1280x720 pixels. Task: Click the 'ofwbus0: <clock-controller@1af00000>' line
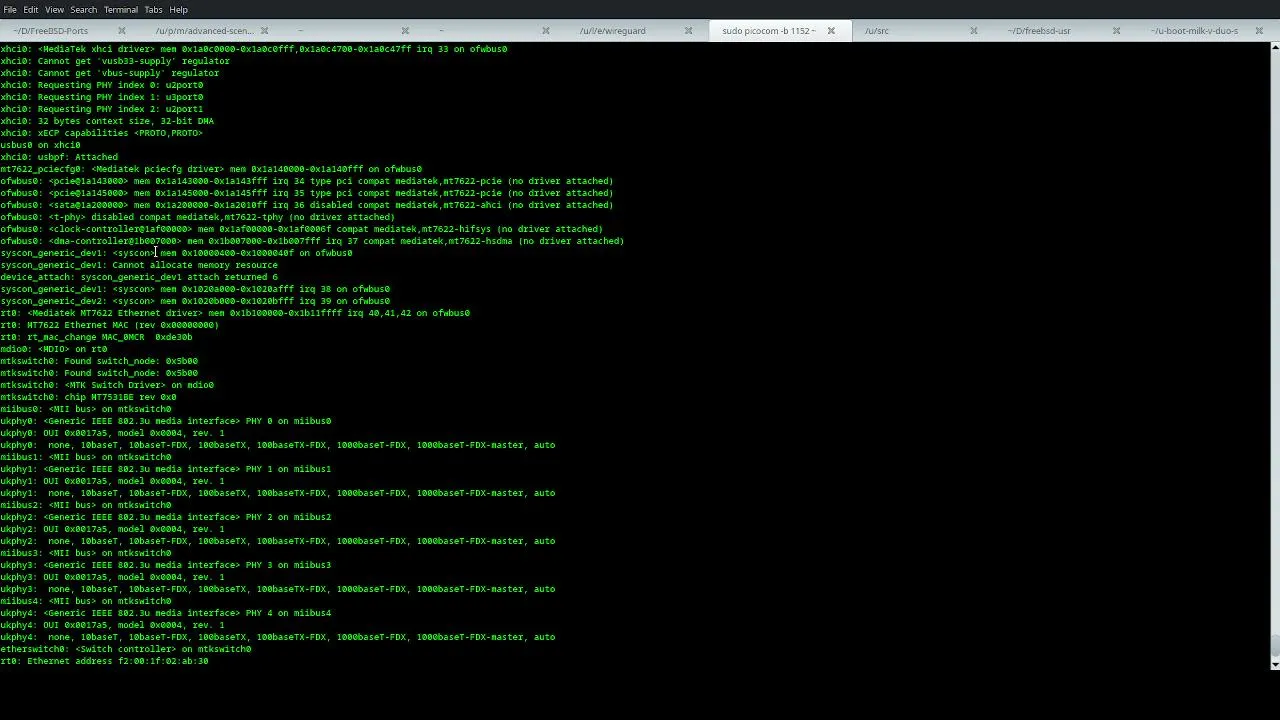[x=301, y=229]
